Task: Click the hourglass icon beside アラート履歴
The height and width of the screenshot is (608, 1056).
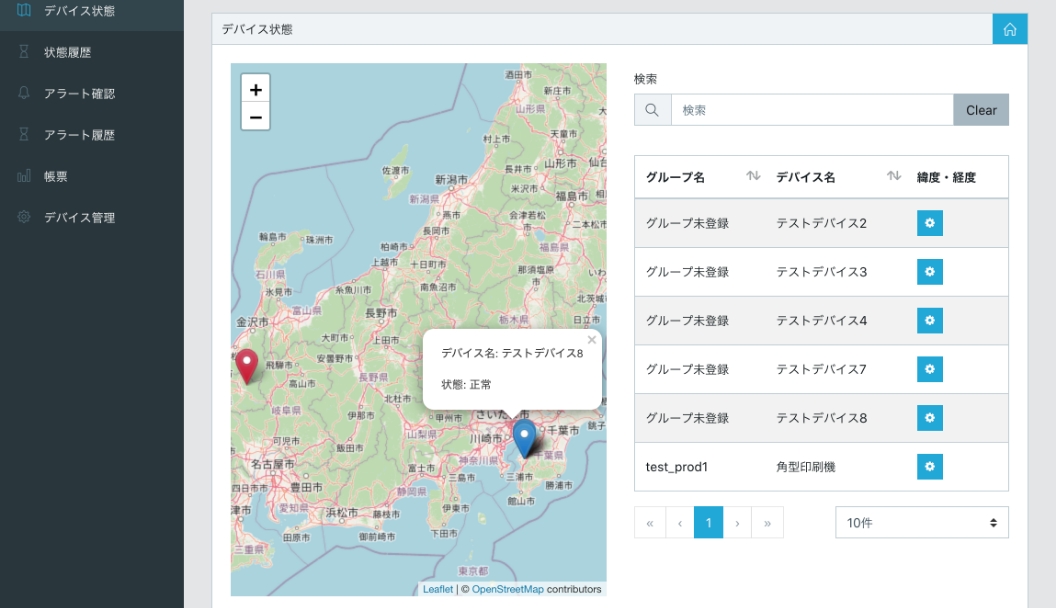Action: (x=24, y=135)
